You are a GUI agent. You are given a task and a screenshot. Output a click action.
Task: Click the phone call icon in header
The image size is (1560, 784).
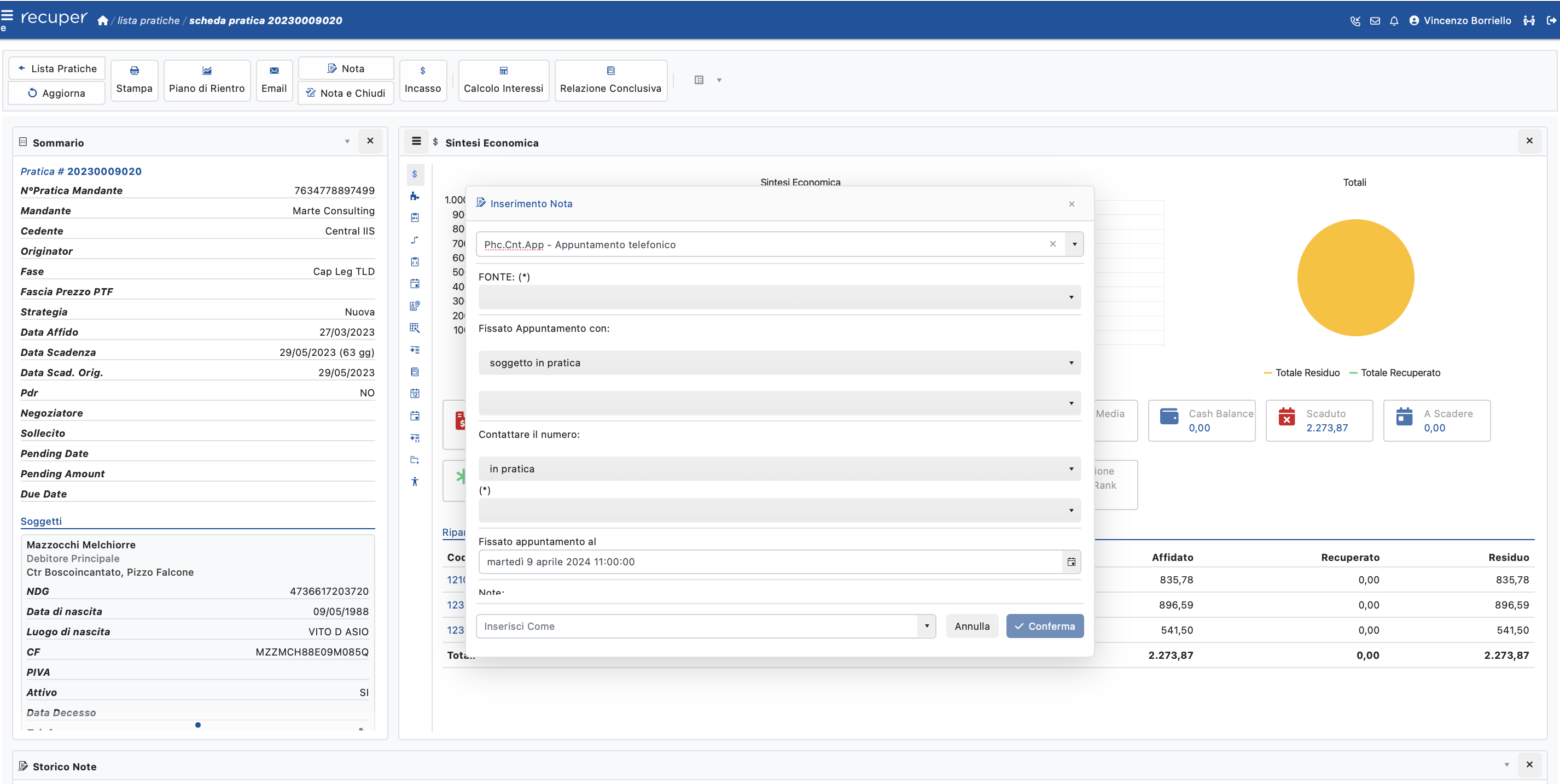tap(1355, 21)
